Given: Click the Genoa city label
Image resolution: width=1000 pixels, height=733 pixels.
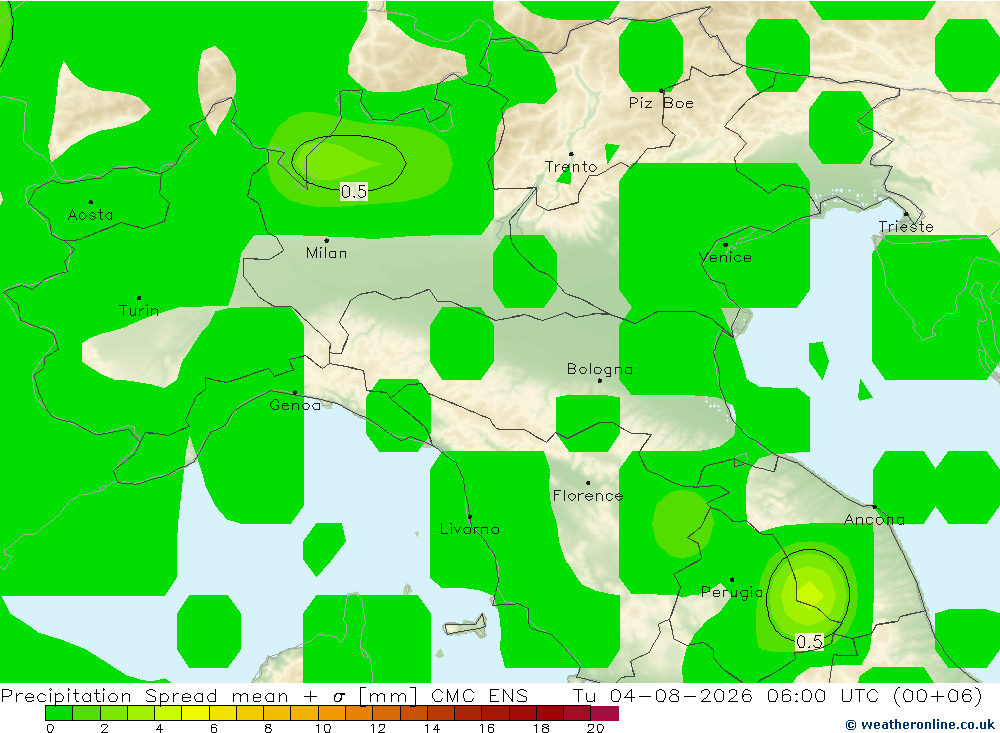Looking at the screenshot, I should coord(295,405).
